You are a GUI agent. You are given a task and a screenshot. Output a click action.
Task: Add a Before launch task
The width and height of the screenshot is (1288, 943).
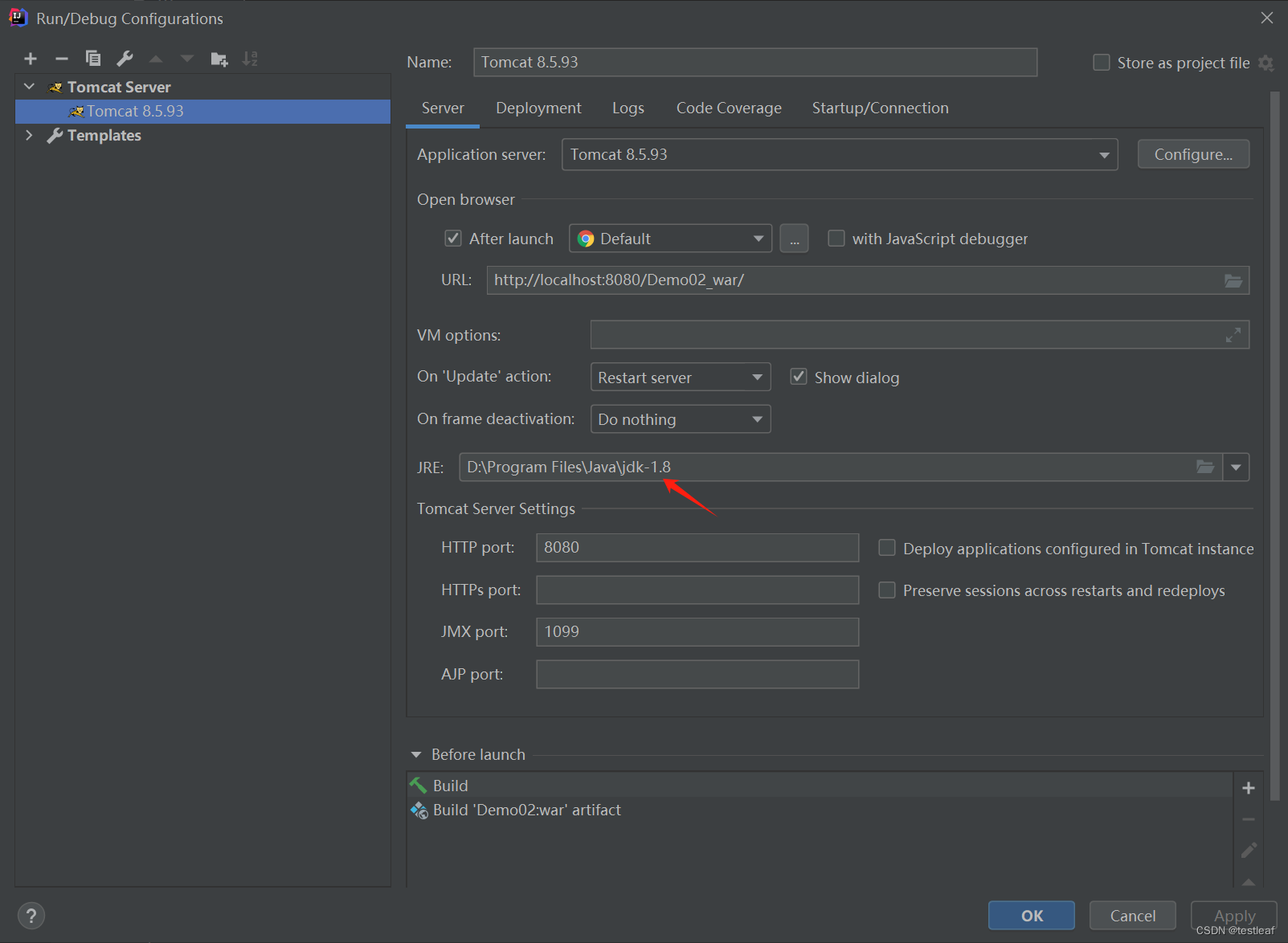[x=1249, y=788]
